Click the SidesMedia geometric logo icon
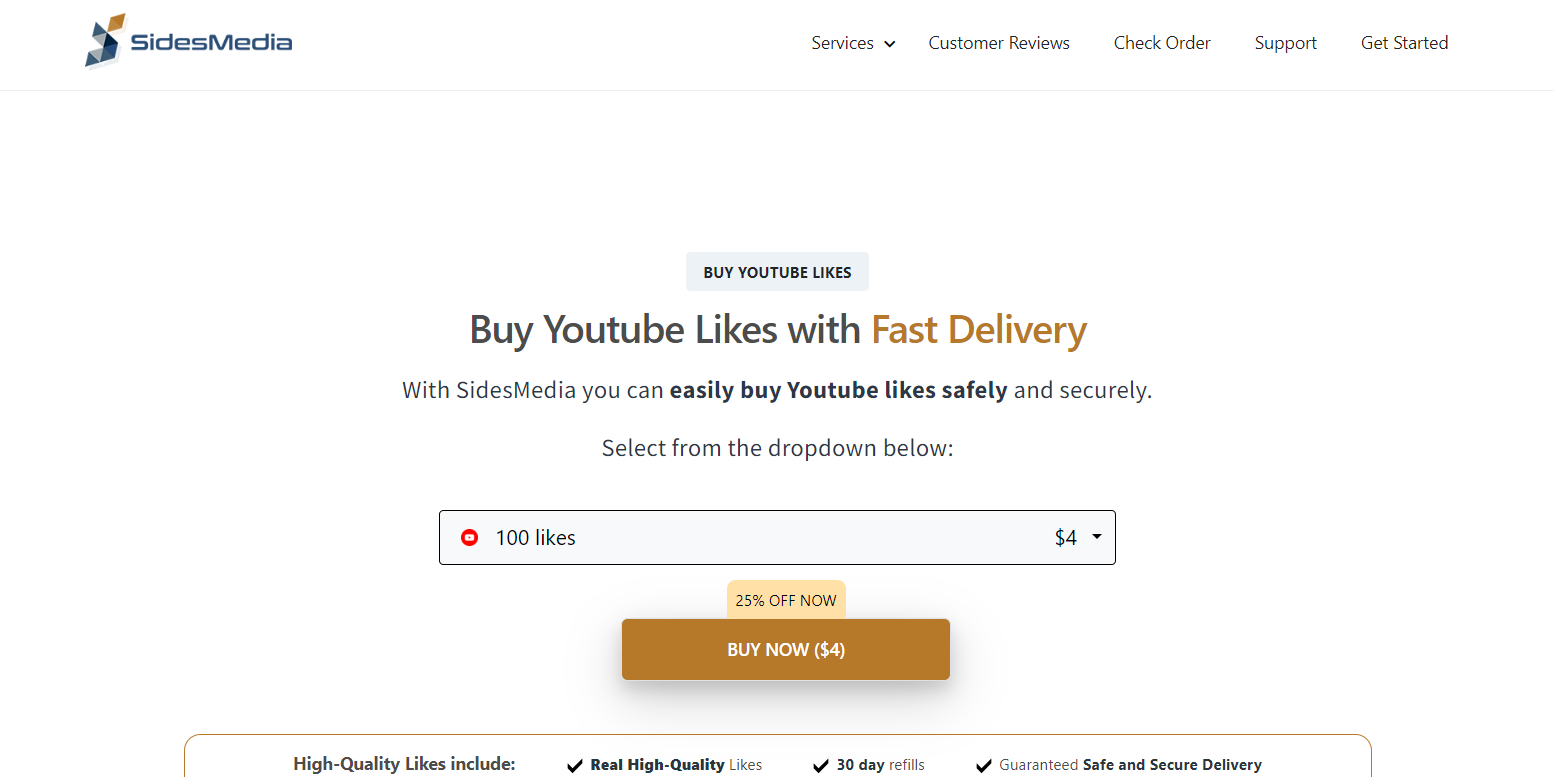This screenshot has height=777, width=1554. click(x=105, y=41)
